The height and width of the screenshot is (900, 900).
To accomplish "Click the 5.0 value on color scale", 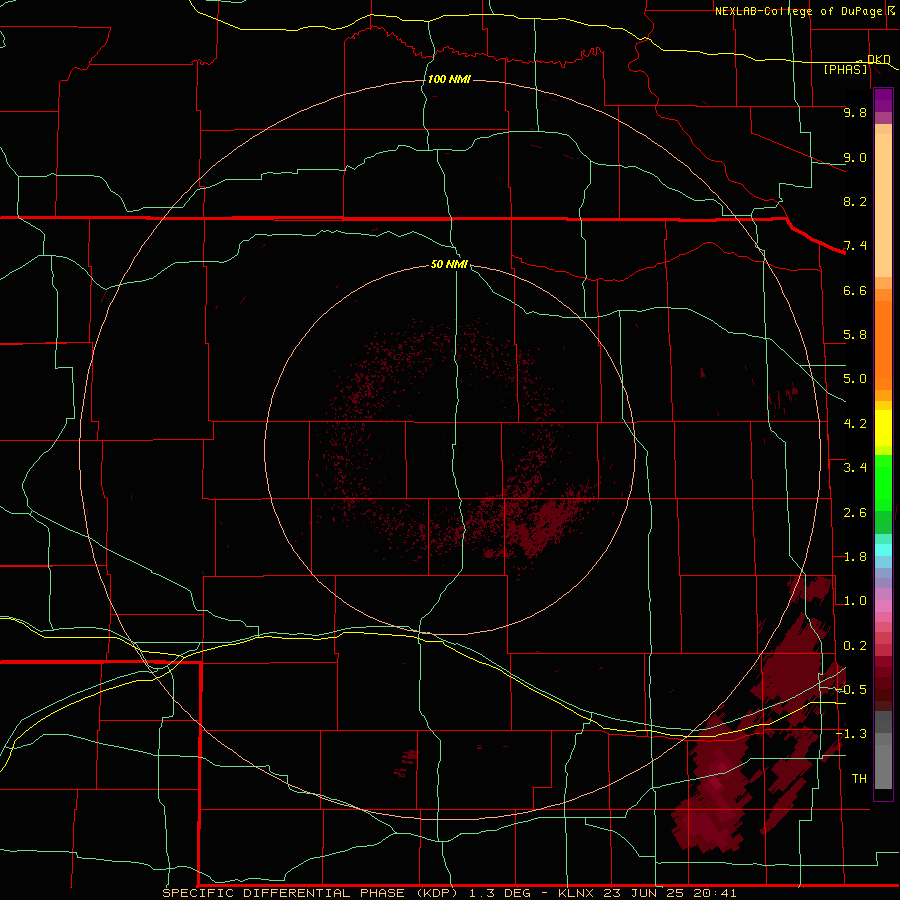I will (855, 379).
